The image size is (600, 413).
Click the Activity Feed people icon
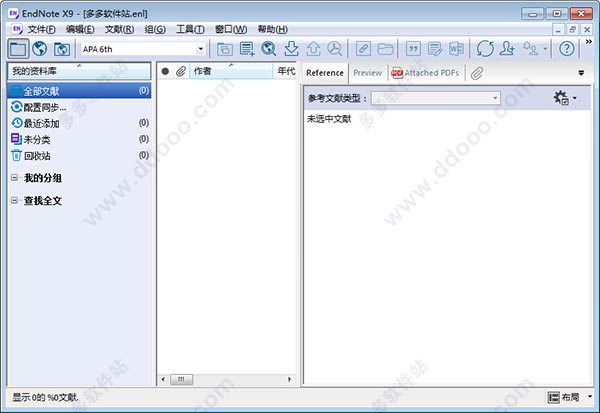(x=530, y=49)
